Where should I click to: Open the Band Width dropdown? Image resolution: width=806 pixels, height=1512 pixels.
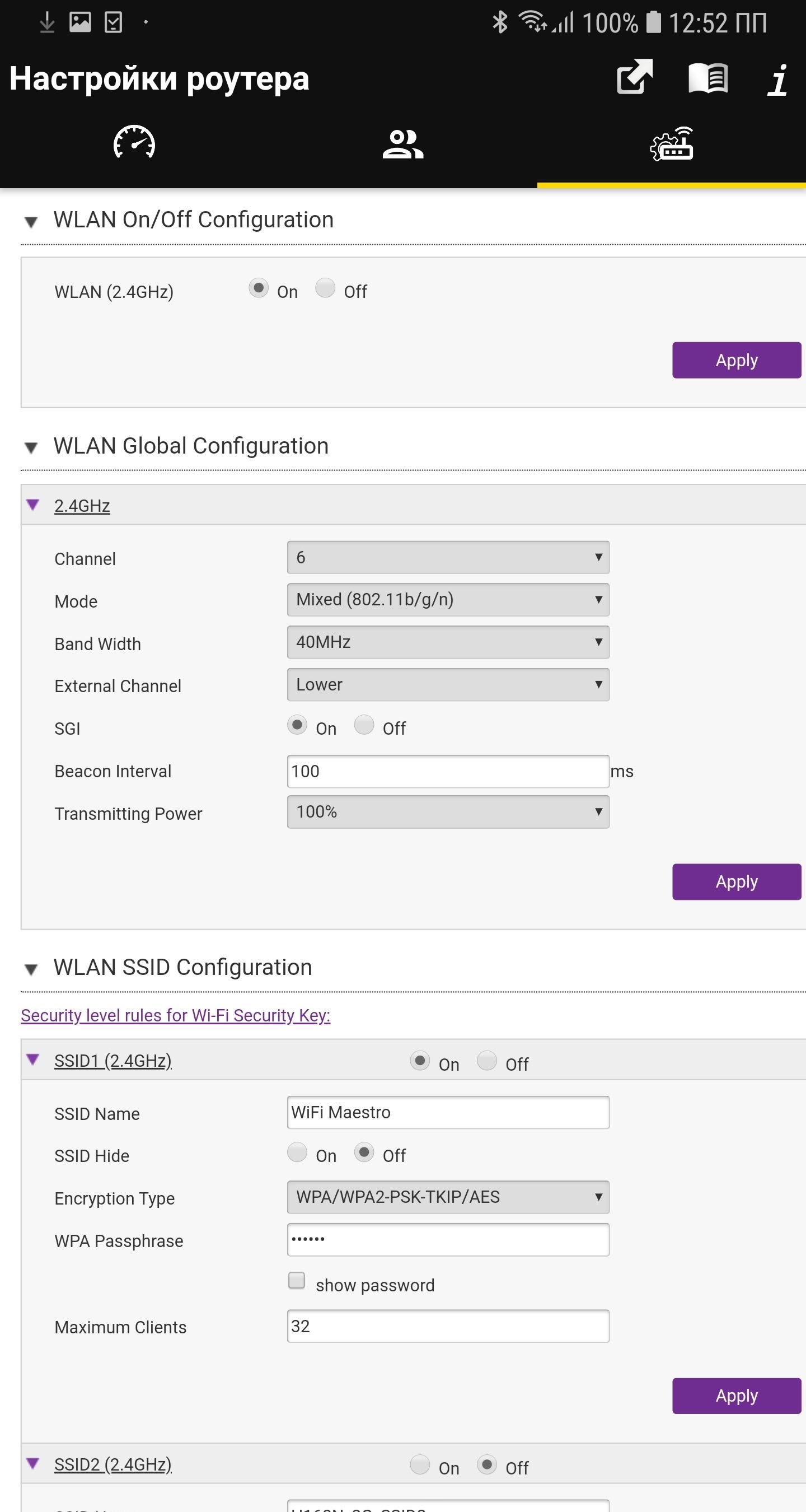click(x=448, y=642)
